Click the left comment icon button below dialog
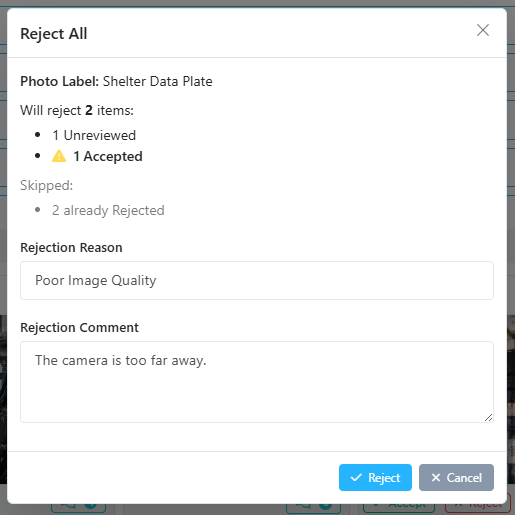This screenshot has height=515, width=515. (x=79, y=507)
